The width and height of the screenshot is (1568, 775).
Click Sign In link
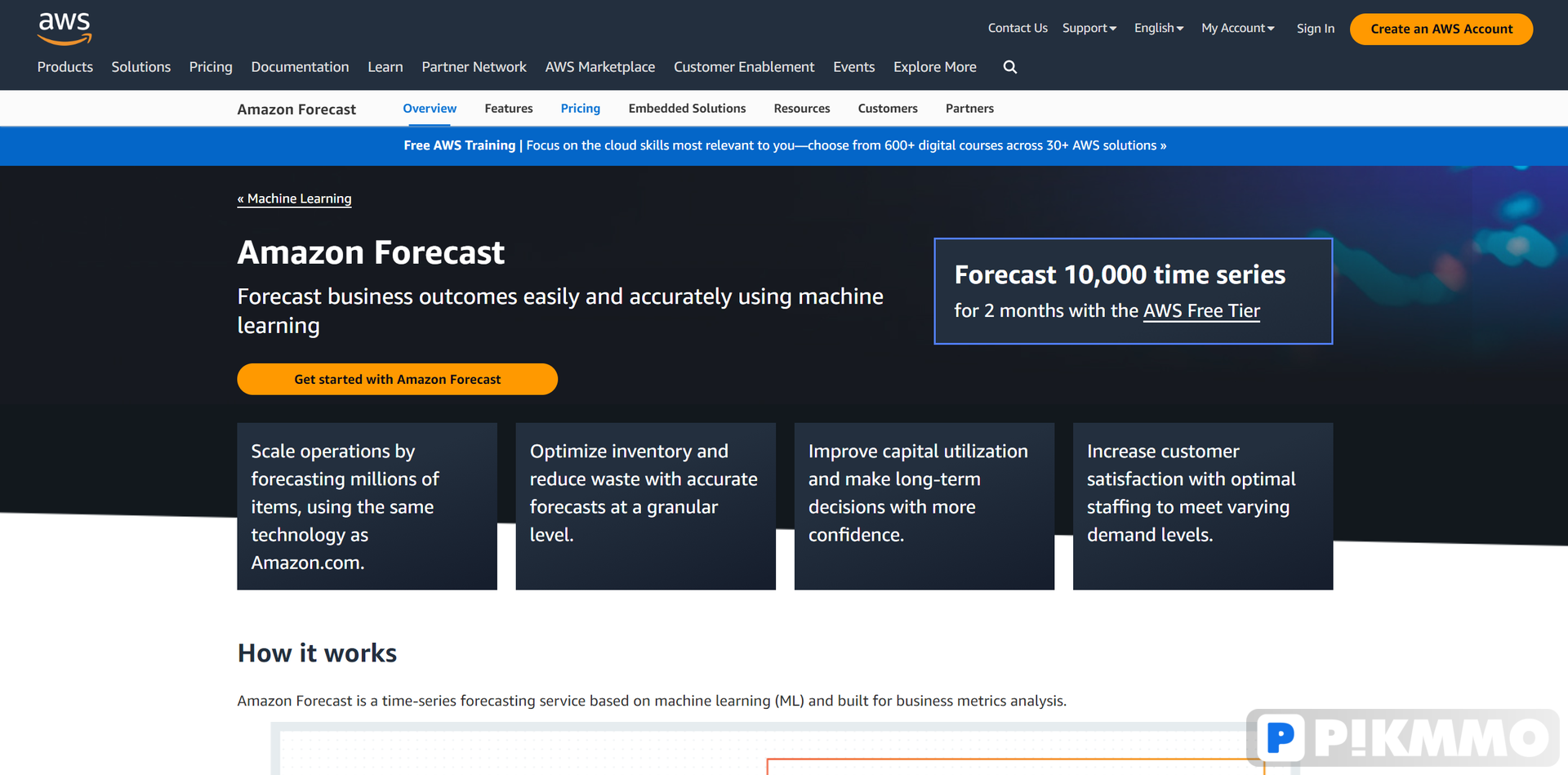click(x=1316, y=29)
